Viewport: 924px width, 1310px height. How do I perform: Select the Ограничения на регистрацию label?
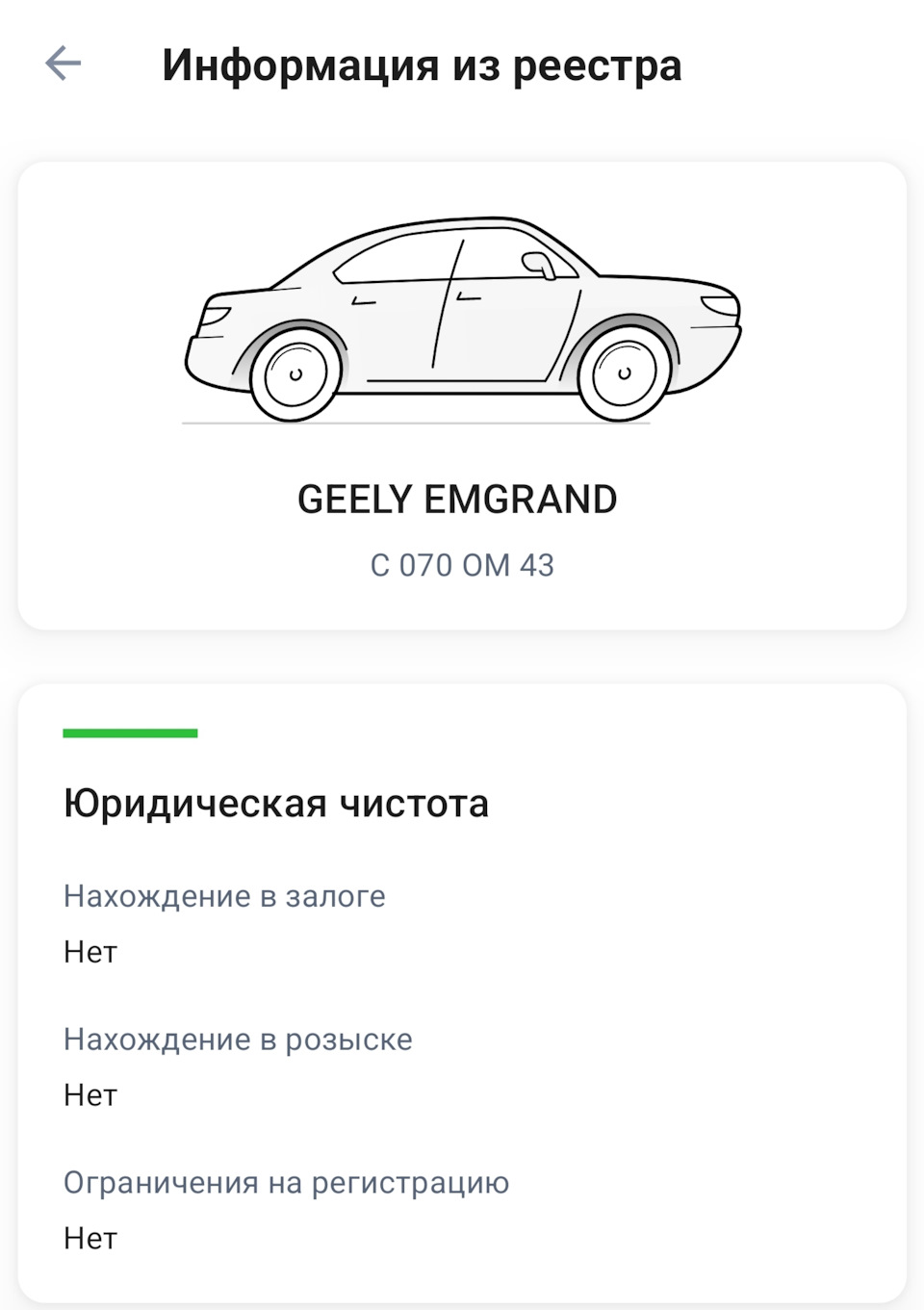click(286, 1183)
